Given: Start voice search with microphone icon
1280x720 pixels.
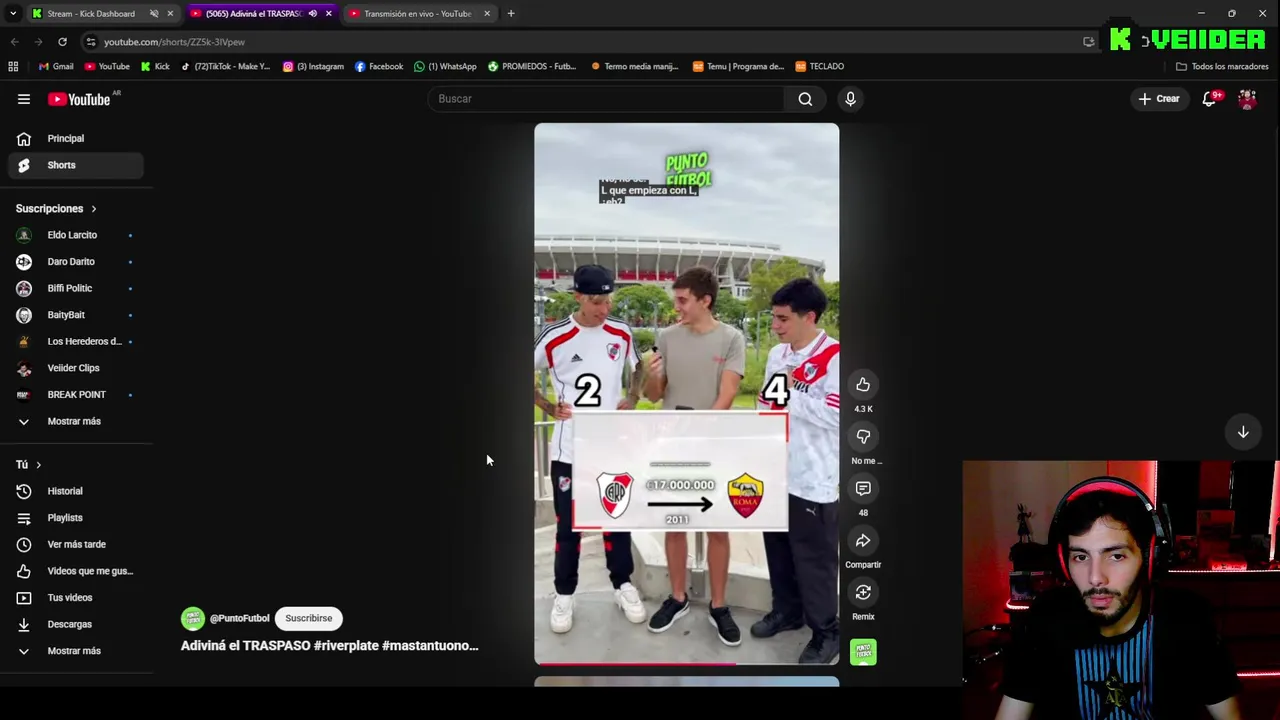Looking at the screenshot, I should coord(850,99).
